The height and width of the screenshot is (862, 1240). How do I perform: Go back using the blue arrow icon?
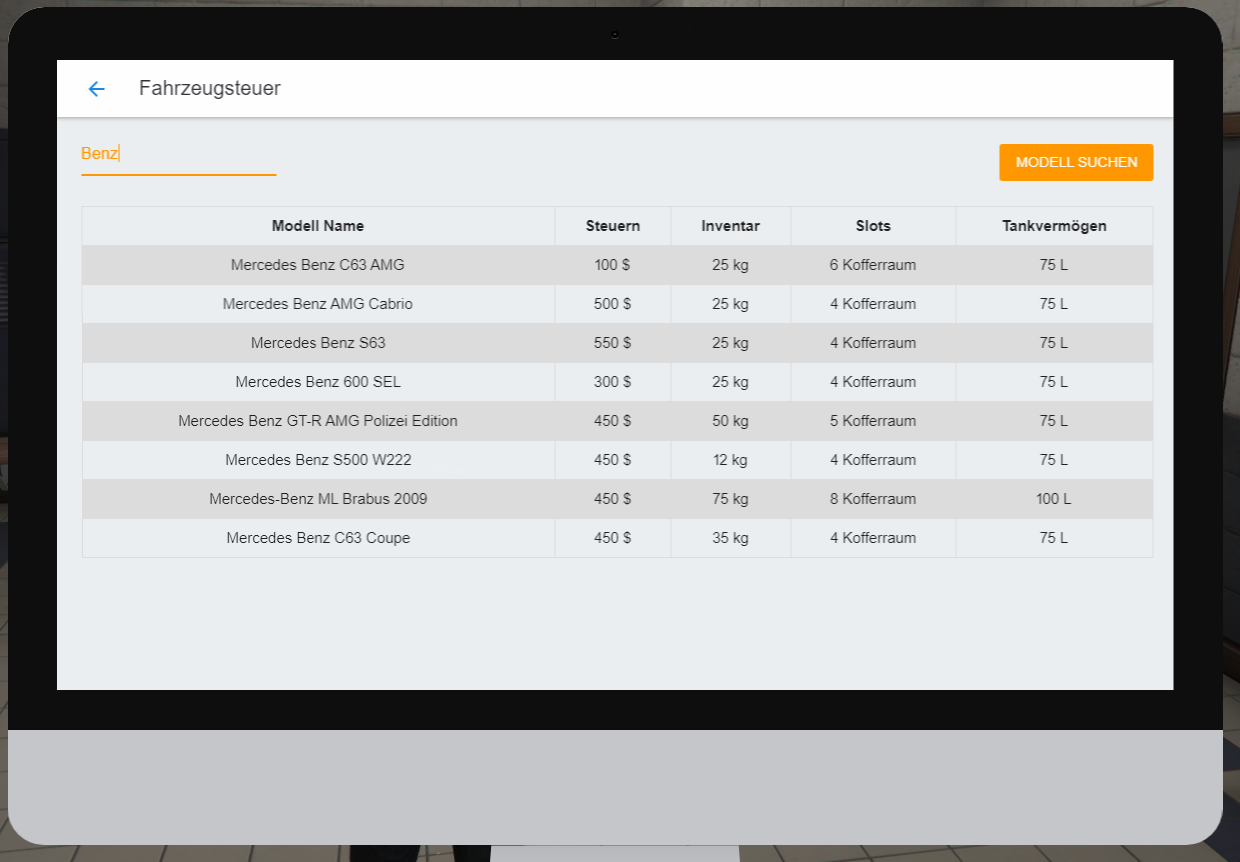(x=96, y=89)
